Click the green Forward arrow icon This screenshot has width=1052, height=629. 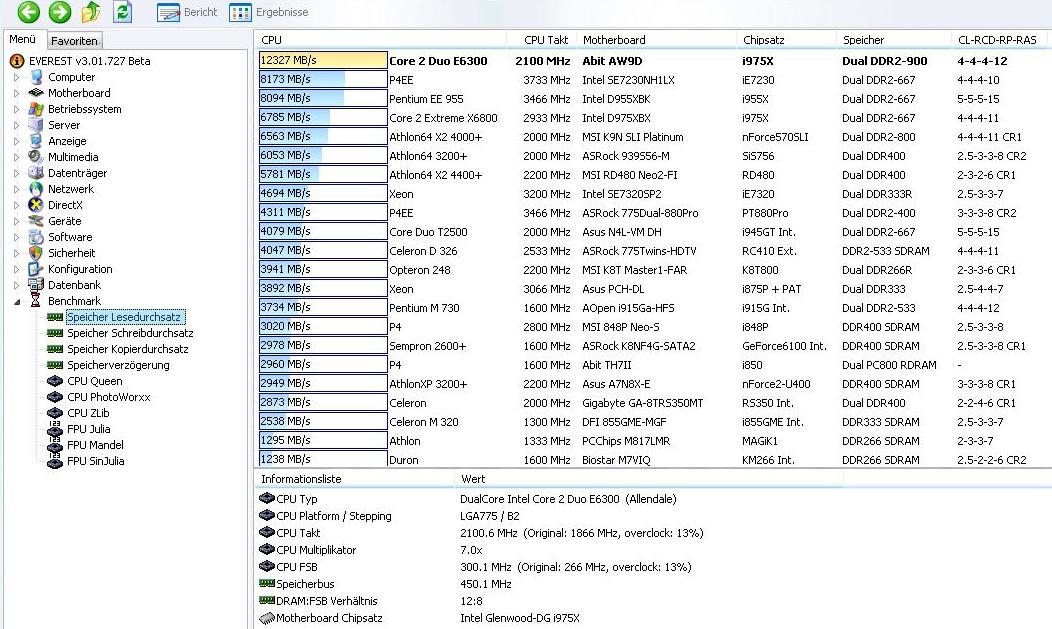pos(59,11)
